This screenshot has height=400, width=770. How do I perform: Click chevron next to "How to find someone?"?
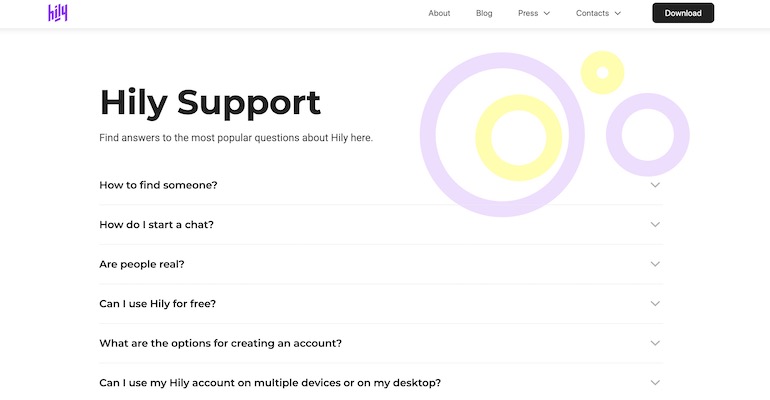click(x=655, y=185)
